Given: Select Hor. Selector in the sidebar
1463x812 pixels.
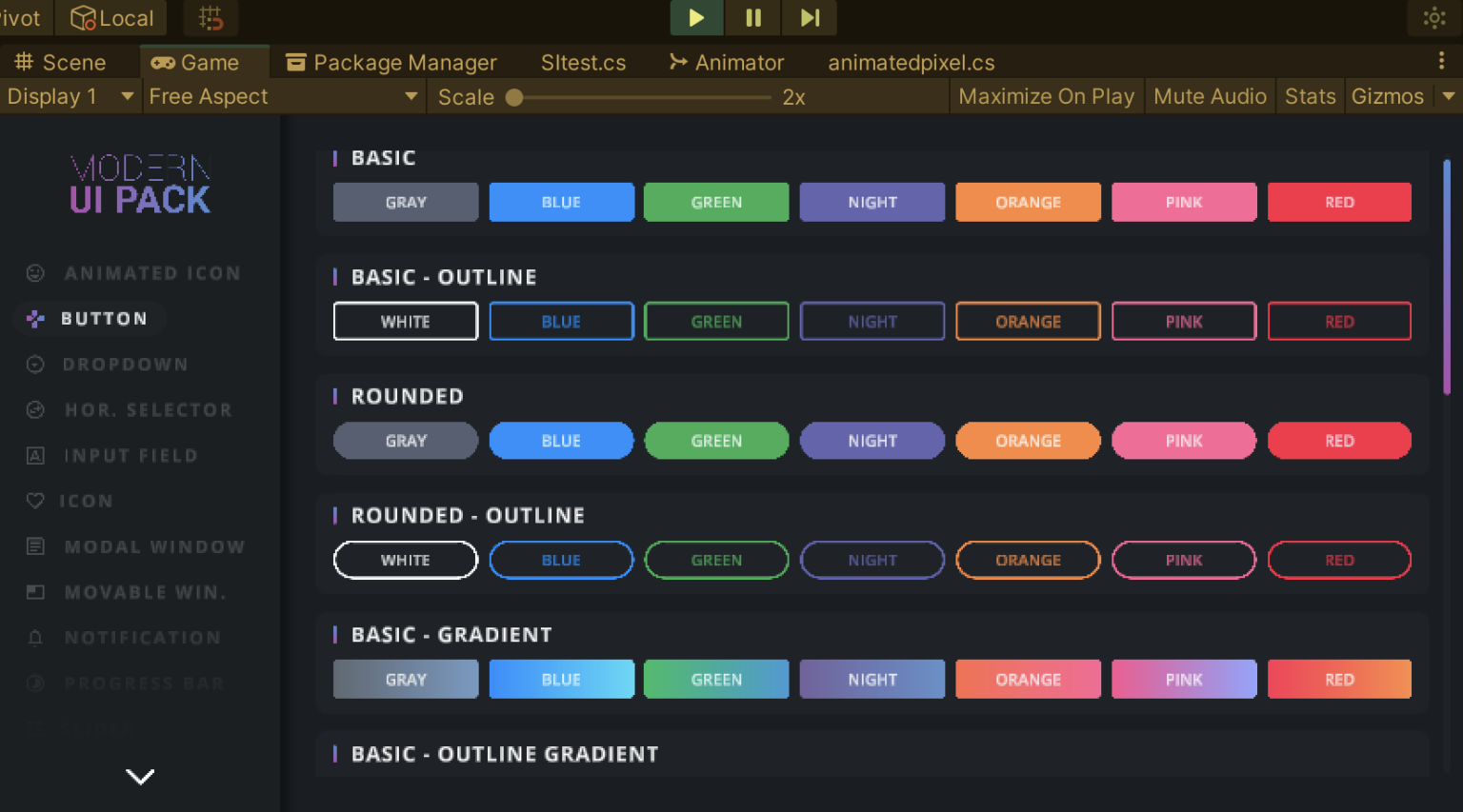Looking at the screenshot, I should [x=148, y=409].
